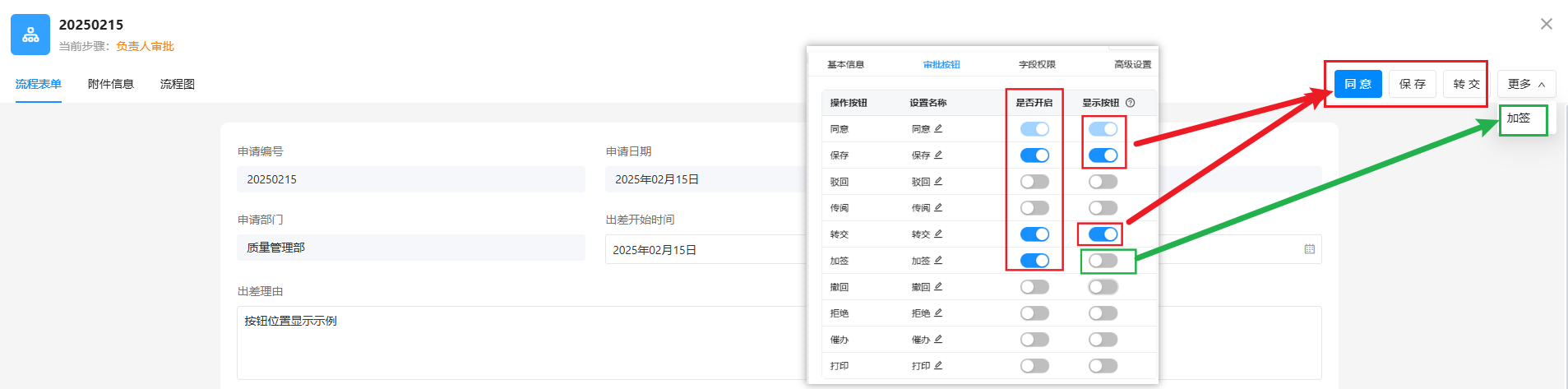Select 加签 from the more menu
The image size is (1568, 389).
coord(1519,118)
